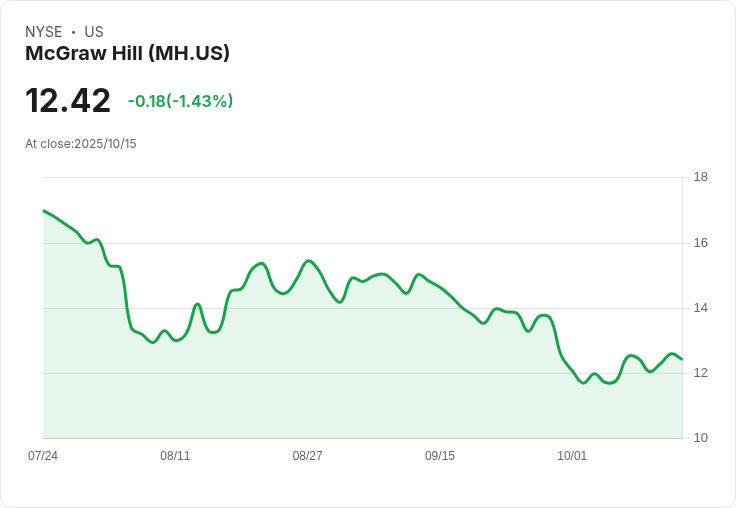This screenshot has width=736, height=508.
Task: Select the 09/15 date on the x-axis
Action: [x=440, y=456]
